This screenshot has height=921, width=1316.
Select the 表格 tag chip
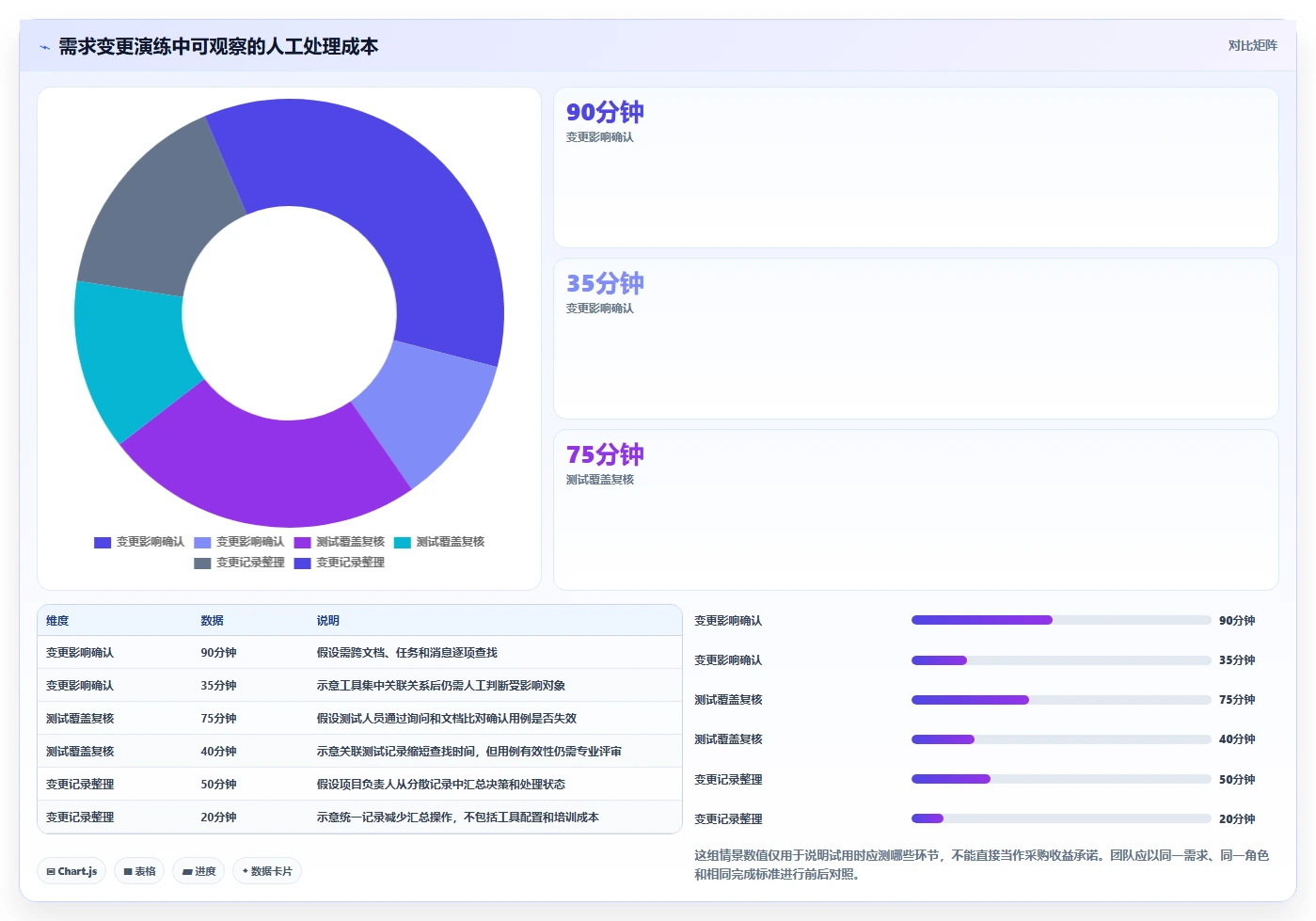(139, 871)
